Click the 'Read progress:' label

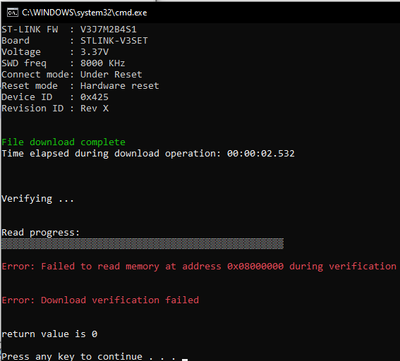tap(41, 233)
